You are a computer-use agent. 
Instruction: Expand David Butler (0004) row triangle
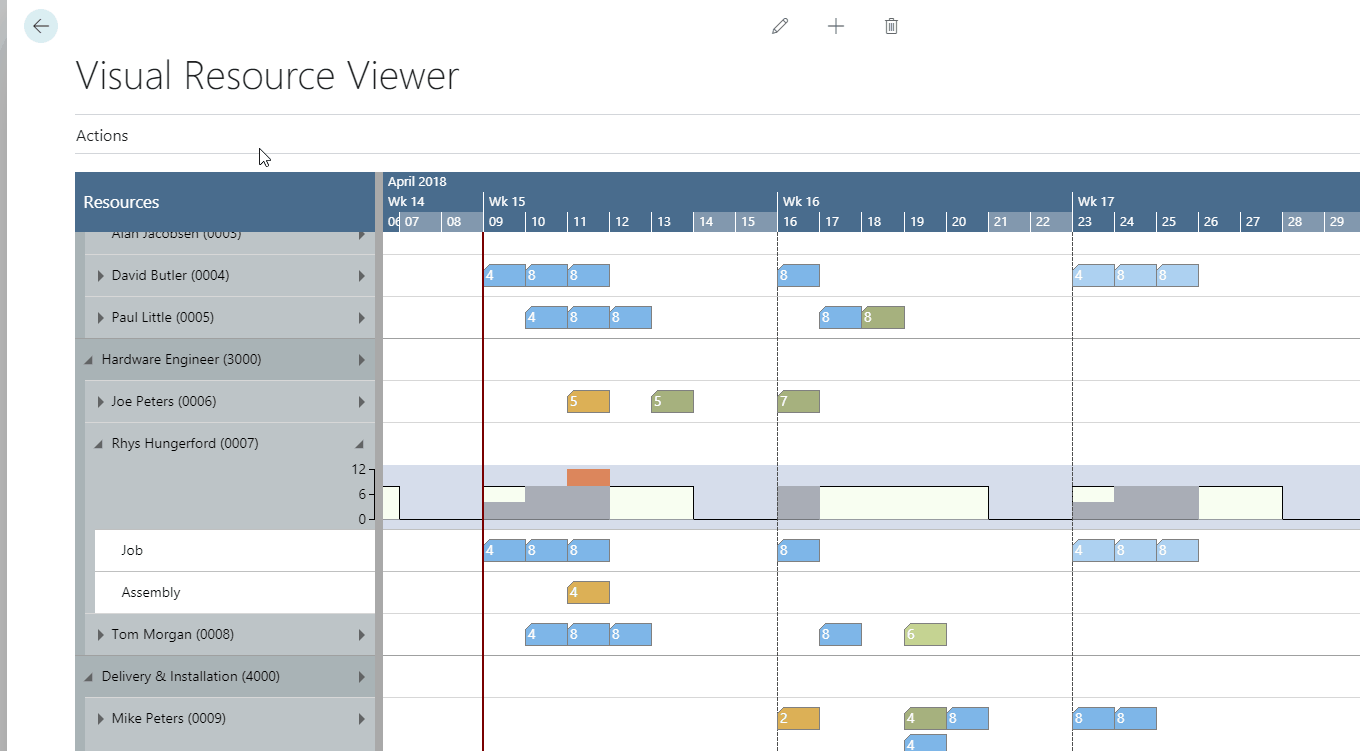[101, 276]
